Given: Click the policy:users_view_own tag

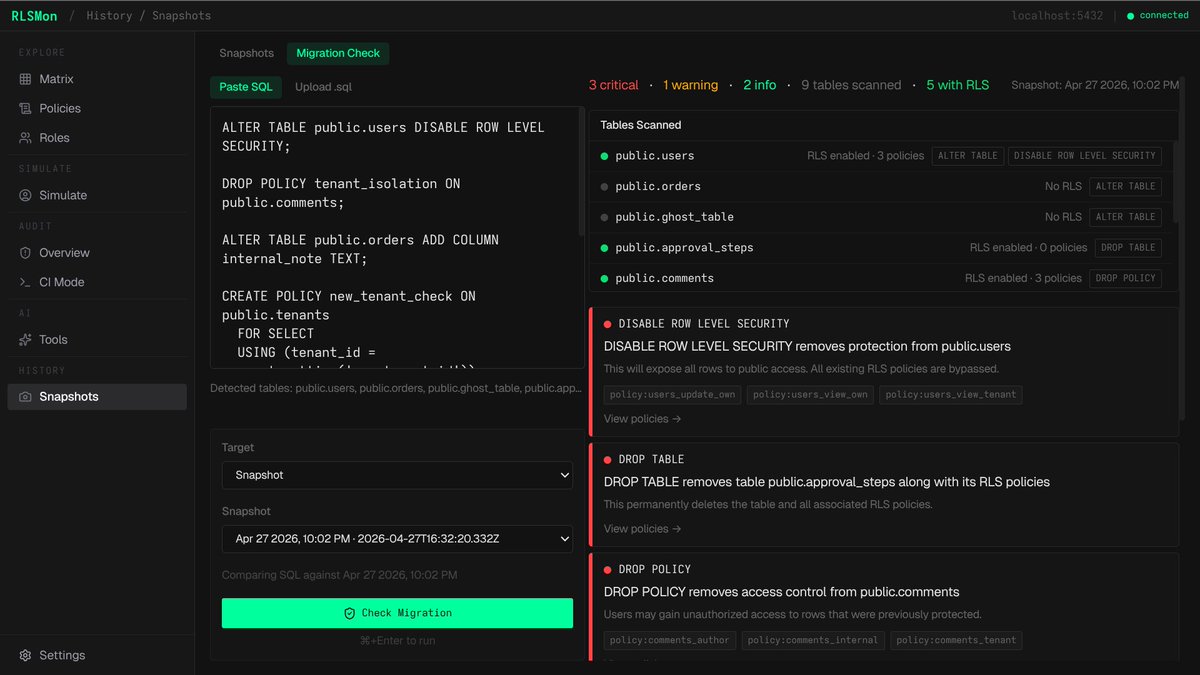Looking at the screenshot, I should [x=810, y=395].
